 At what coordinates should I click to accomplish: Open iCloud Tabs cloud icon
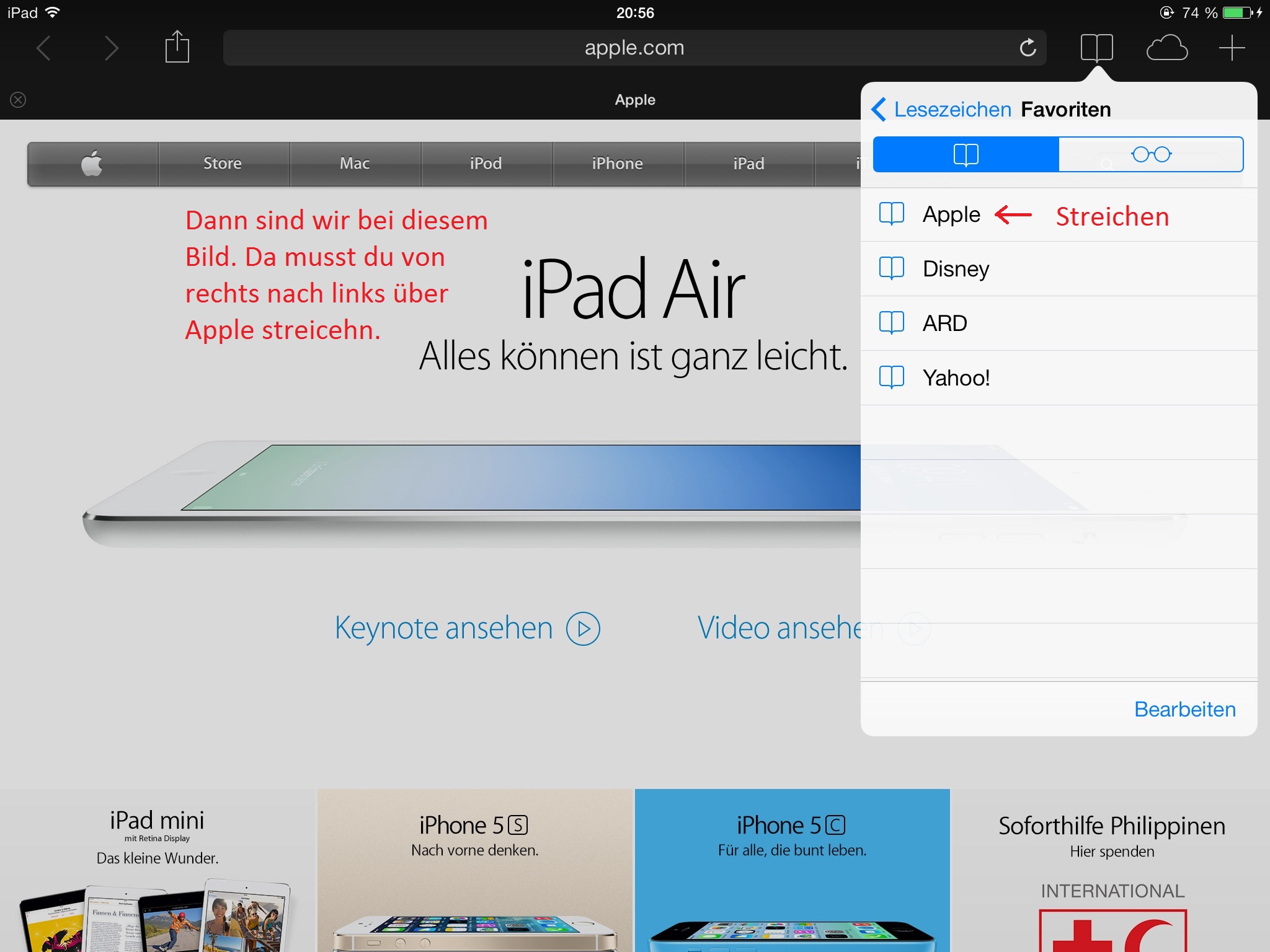[x=1166, y=48]
